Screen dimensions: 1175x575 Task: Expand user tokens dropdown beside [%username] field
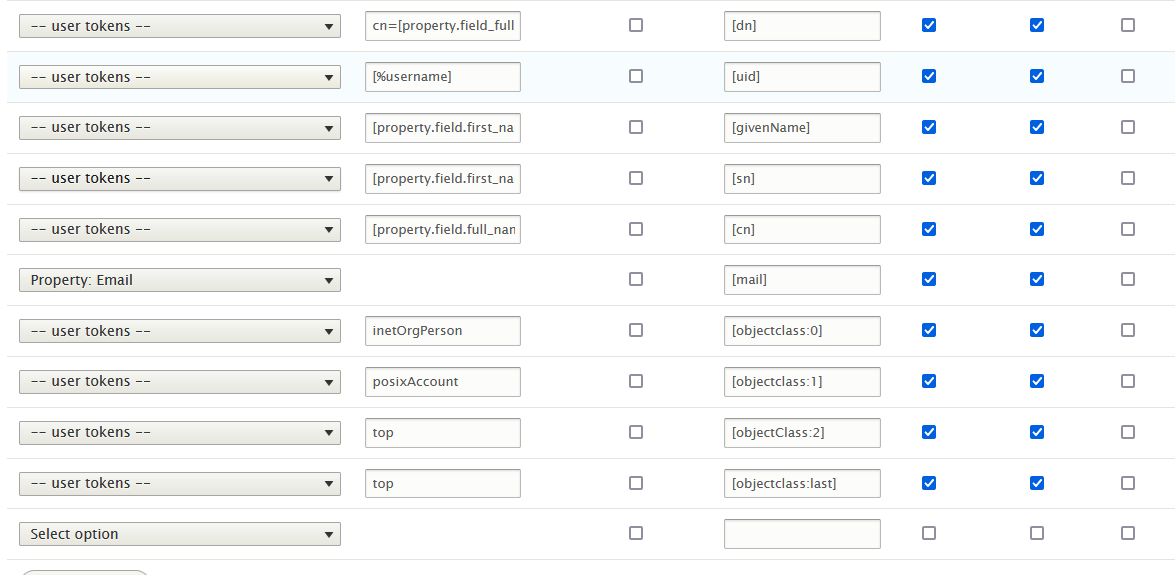point(180,77)
